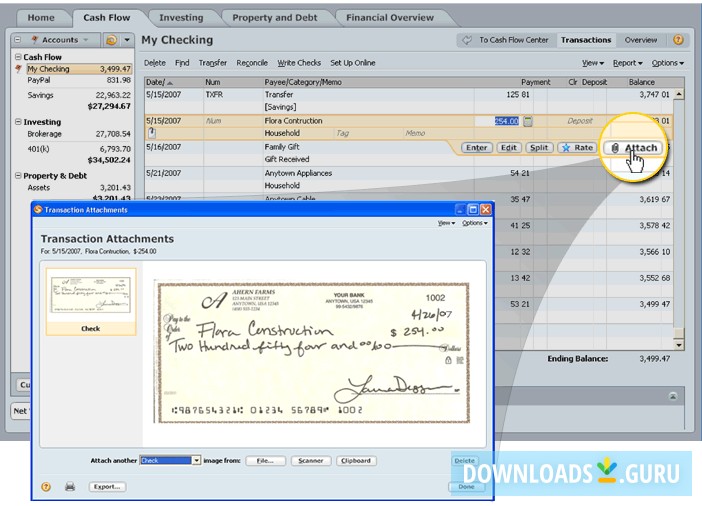Switch to the Financial Overview tab
Screen dimensions: 702x506
[x=390, y=18]
